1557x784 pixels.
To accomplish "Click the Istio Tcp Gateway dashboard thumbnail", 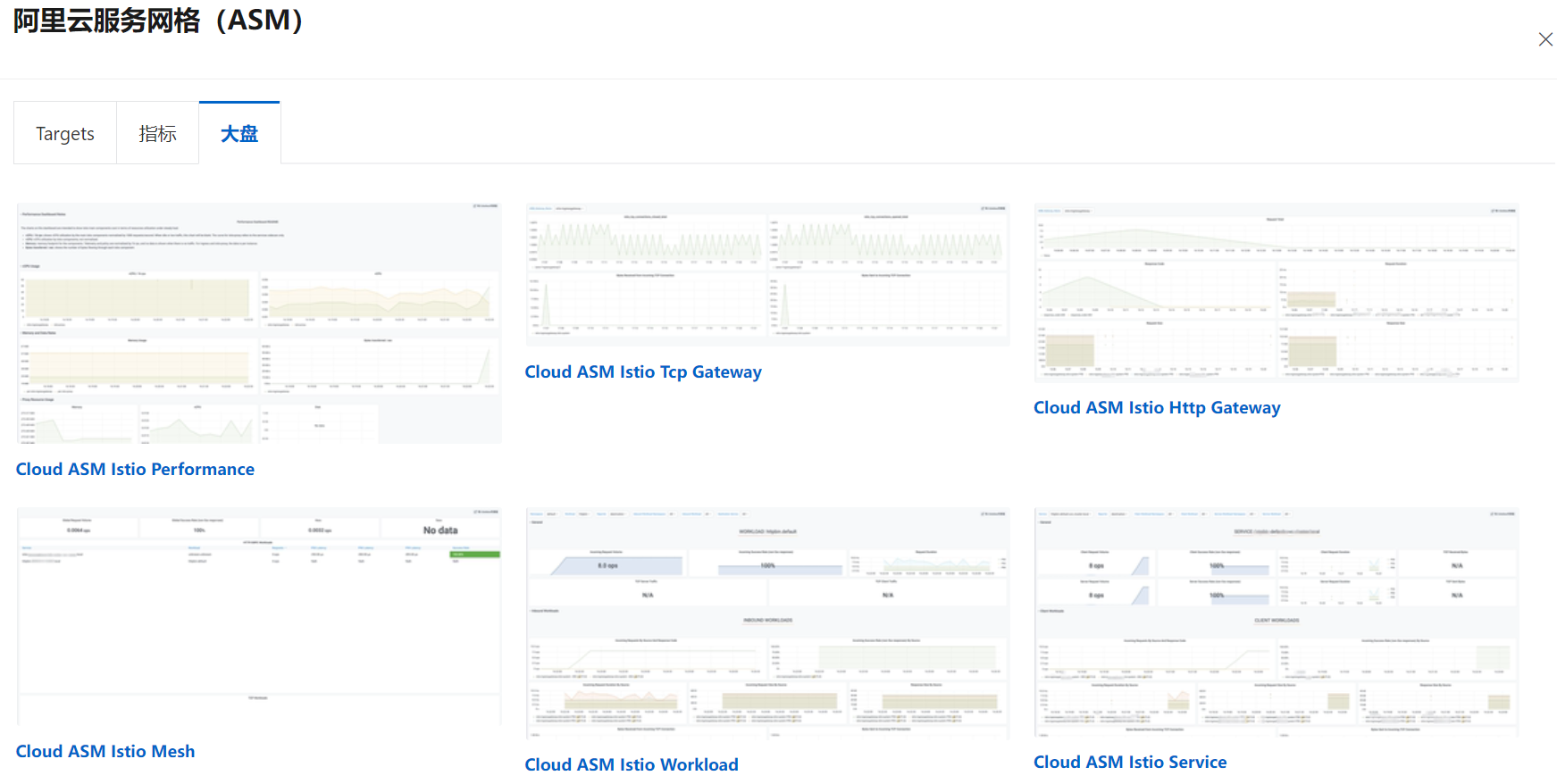I will click(767, 274).
